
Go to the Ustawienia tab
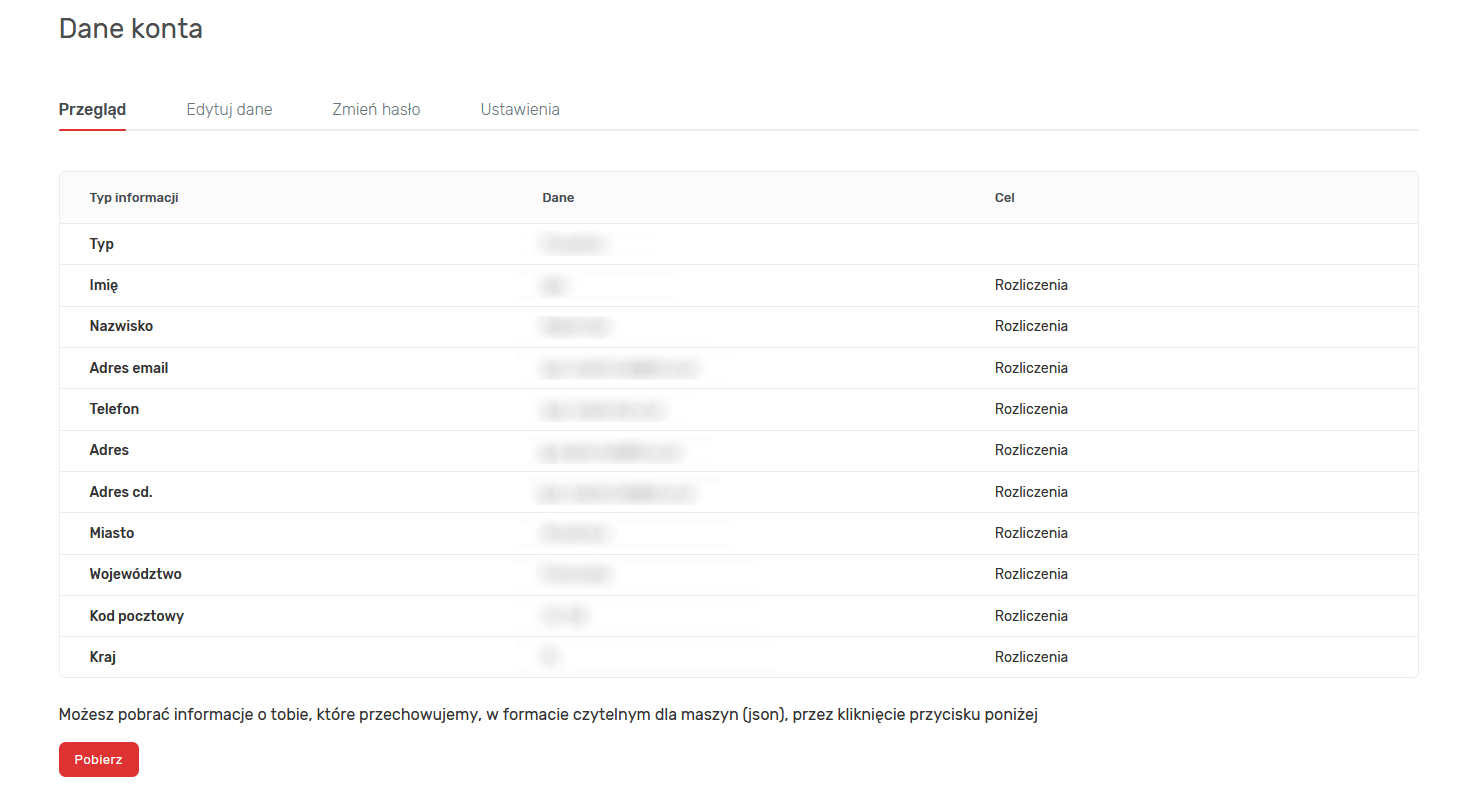click(x=520, y=109)
